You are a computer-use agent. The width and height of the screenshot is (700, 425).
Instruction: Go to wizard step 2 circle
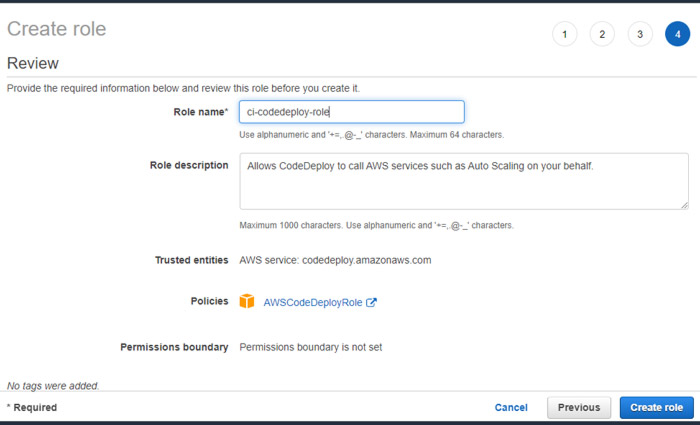(x=602, y=34)
